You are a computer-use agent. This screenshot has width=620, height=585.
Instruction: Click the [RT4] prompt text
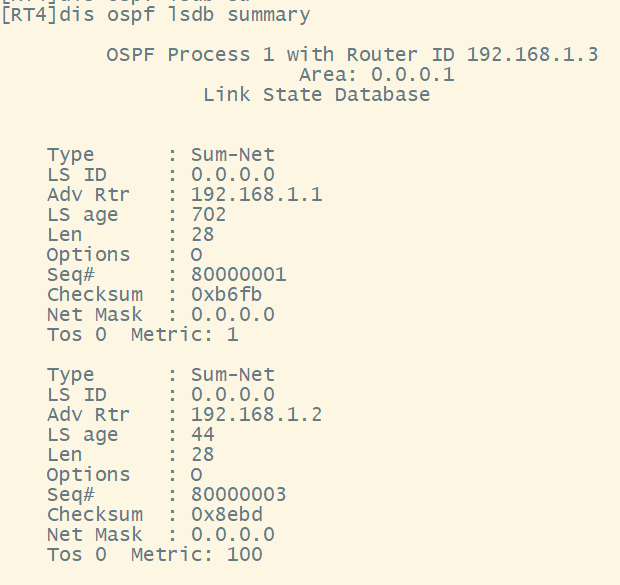click(x=24, y=15)
